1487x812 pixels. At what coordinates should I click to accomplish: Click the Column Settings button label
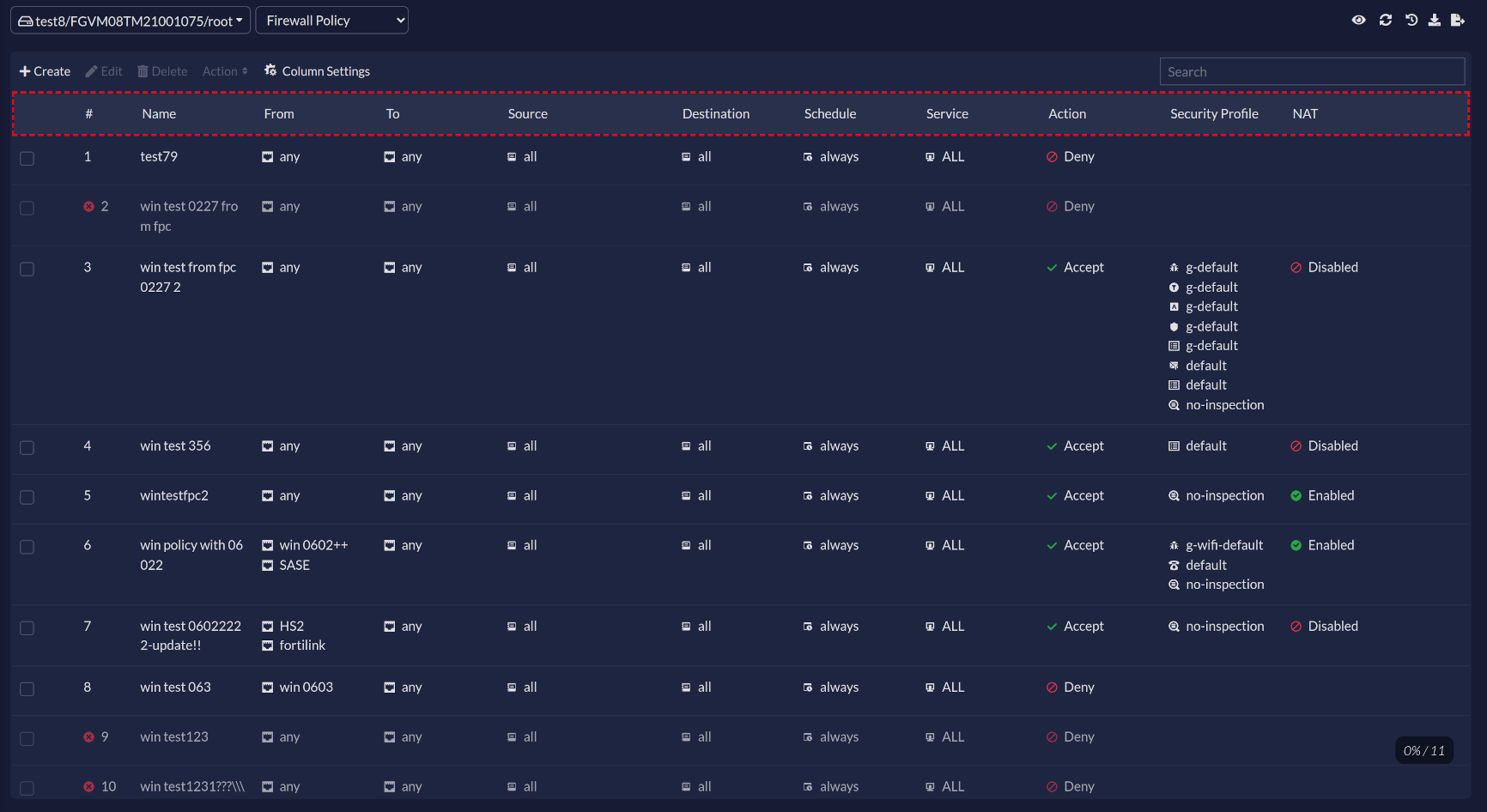point(326,71)
